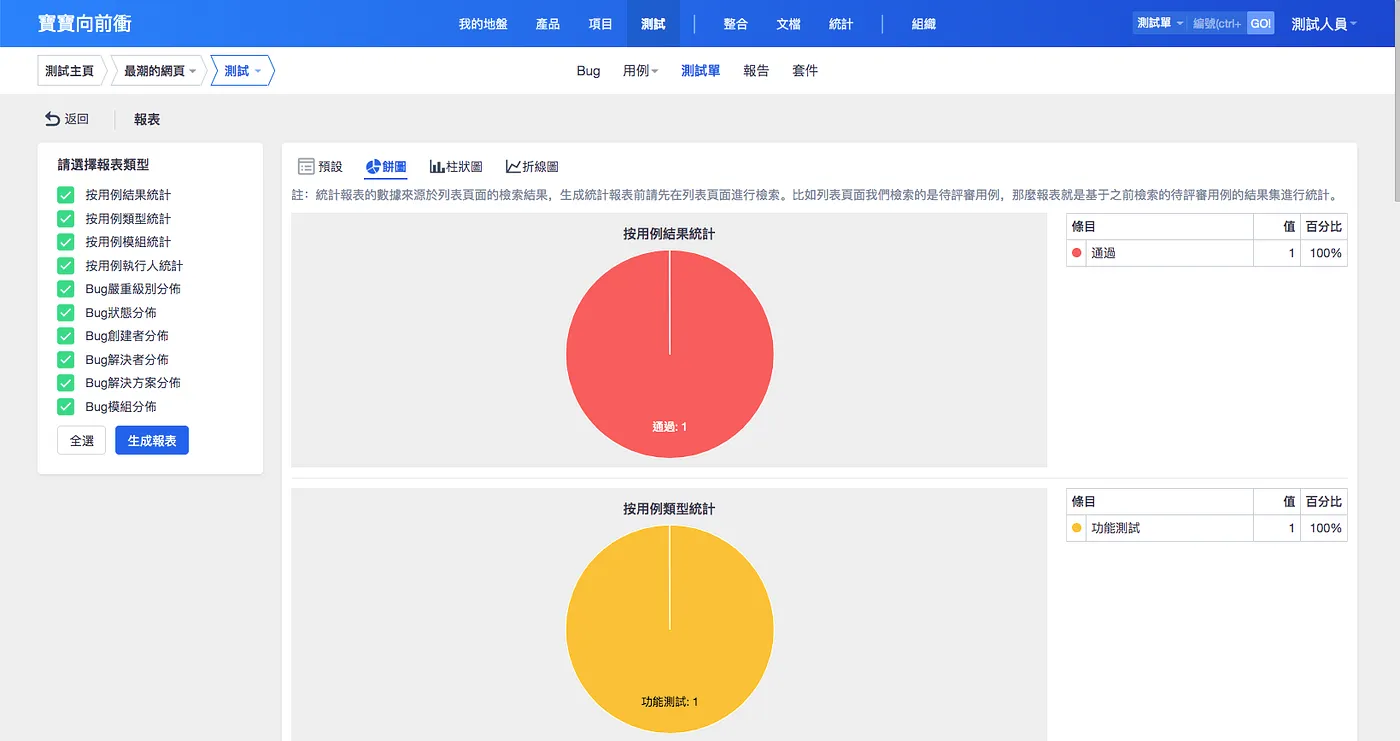1400x741 pixels.
Task: Go to 測試主頁 breadcrumb
Action: 70,71
